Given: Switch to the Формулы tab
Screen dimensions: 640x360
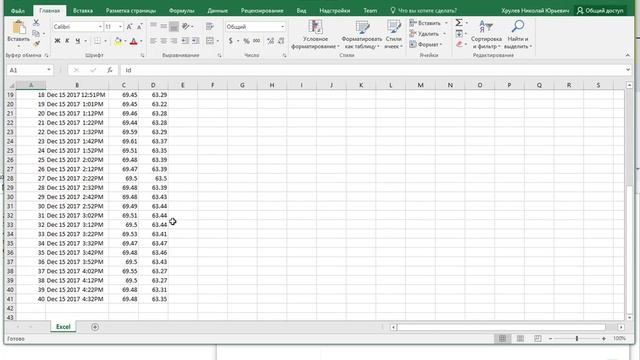Looking at the screenshot, I should point(182,11).
